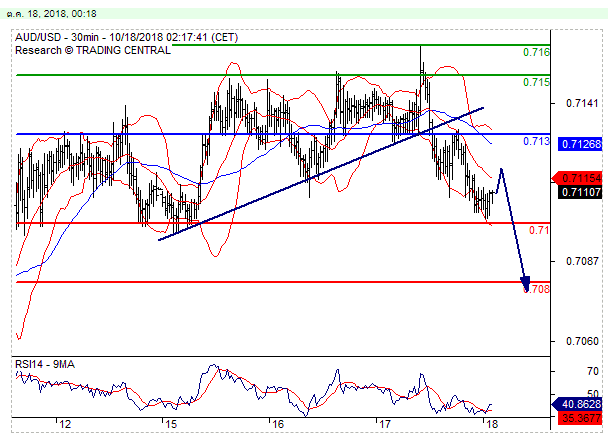Click the 0.7087 price axis value
The image size is (608, 439).
tap(582, 261)
